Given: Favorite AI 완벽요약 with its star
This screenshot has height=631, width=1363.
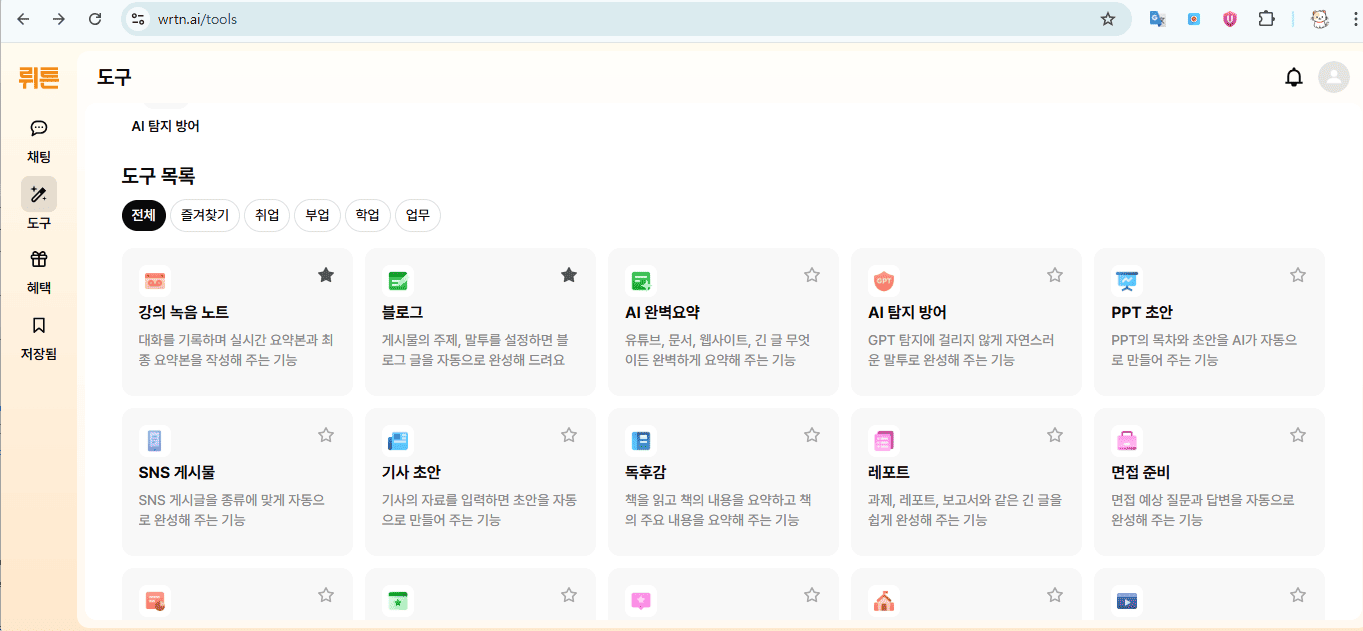Looking at the screenshot, I should click(812, 275).
